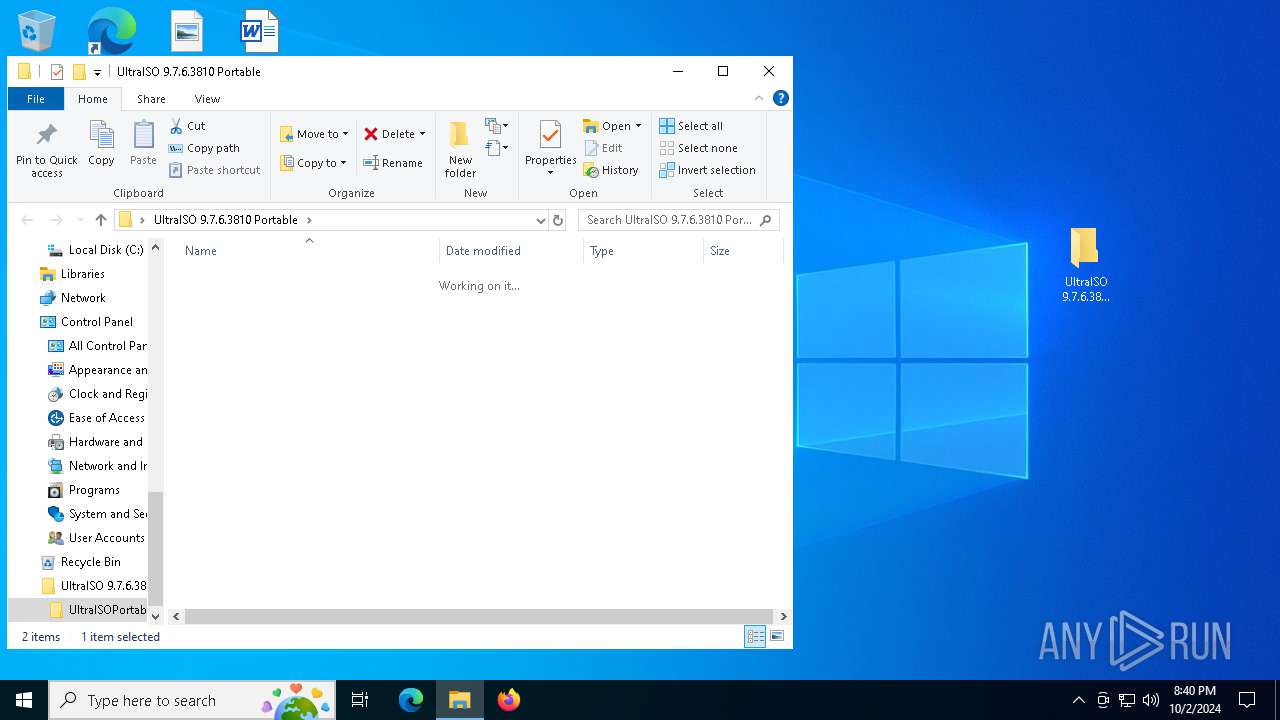Delete the selected item

[389, 134]
